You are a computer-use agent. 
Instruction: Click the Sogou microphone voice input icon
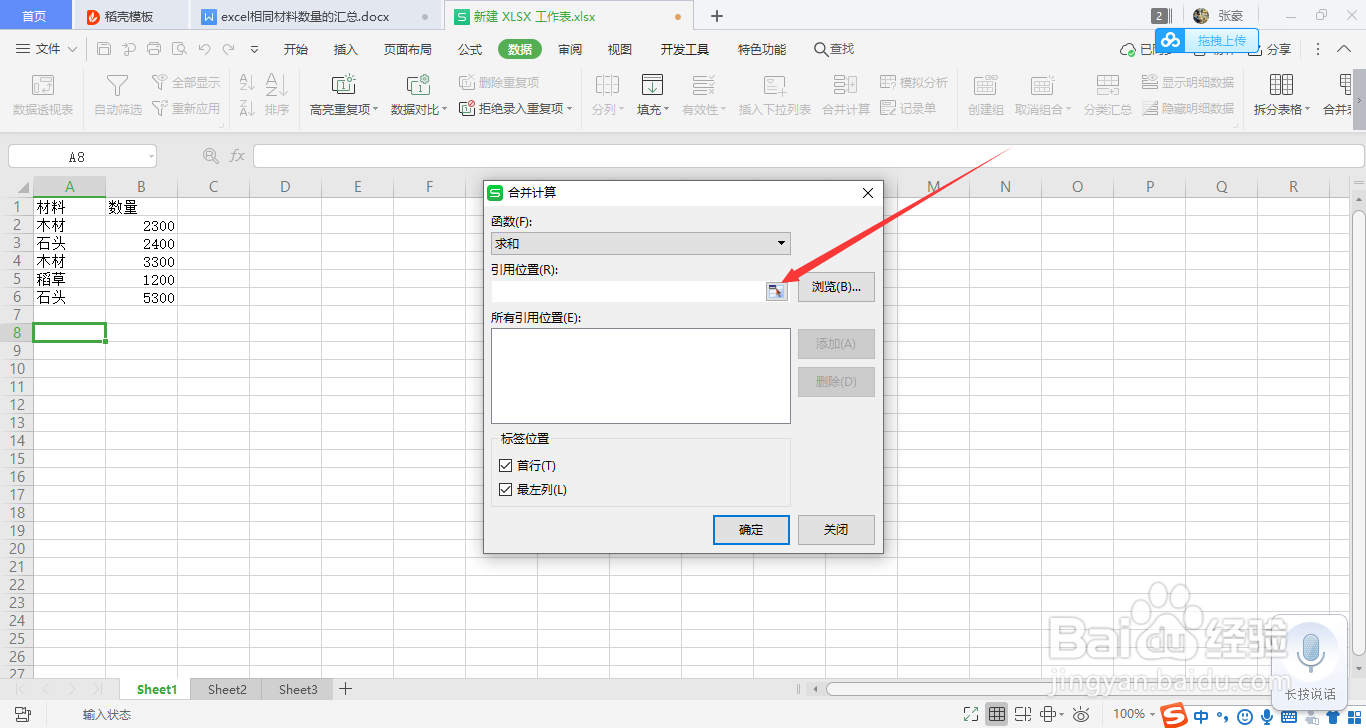pos(1266,716)
